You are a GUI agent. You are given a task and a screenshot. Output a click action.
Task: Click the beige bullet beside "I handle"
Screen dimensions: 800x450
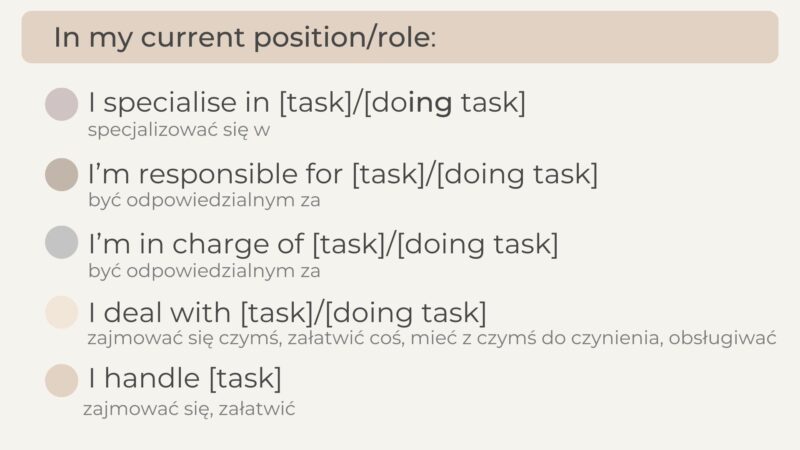[61, 380]
